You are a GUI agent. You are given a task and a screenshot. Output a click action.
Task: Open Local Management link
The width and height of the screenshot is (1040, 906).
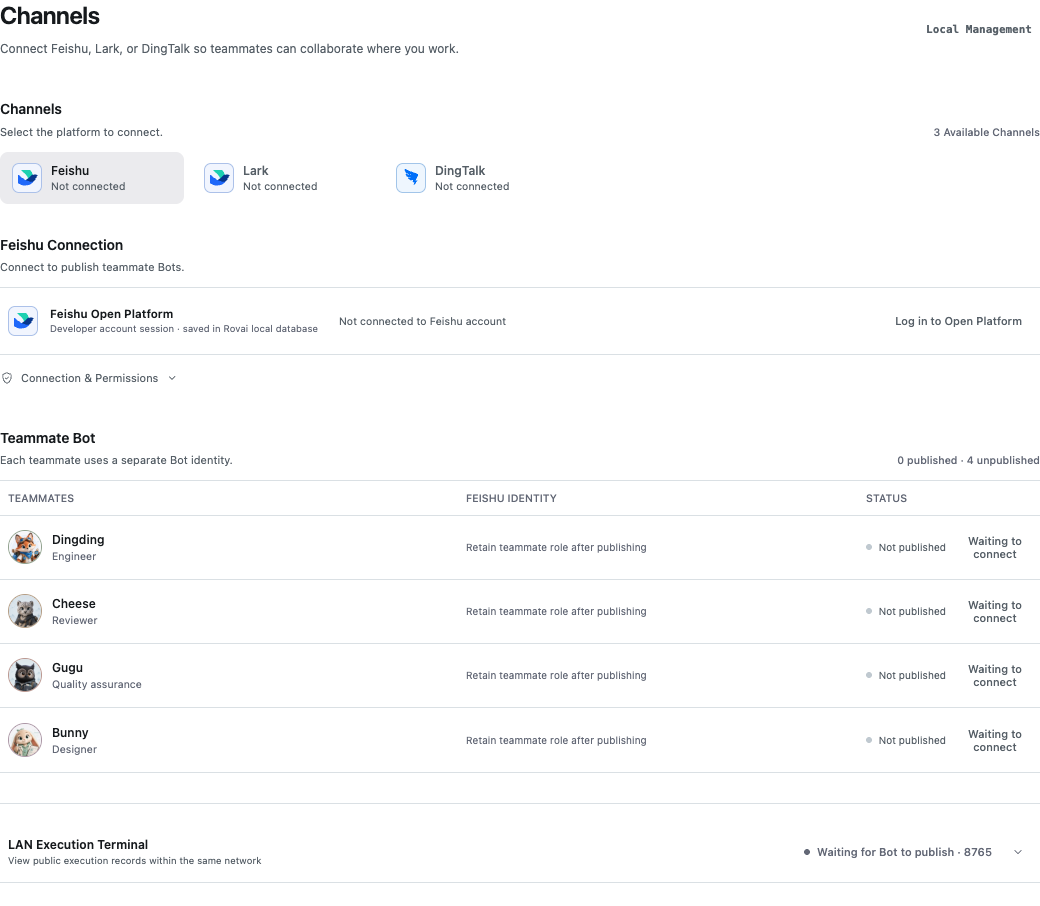click(978, 29)
